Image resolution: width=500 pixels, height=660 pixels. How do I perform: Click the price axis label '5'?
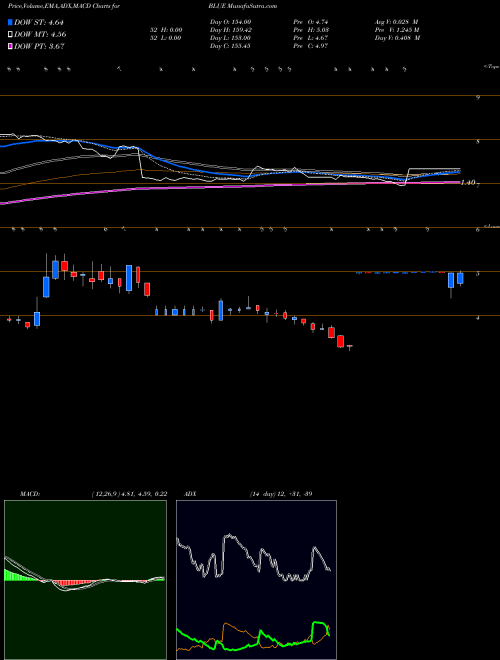coord(478,274)
